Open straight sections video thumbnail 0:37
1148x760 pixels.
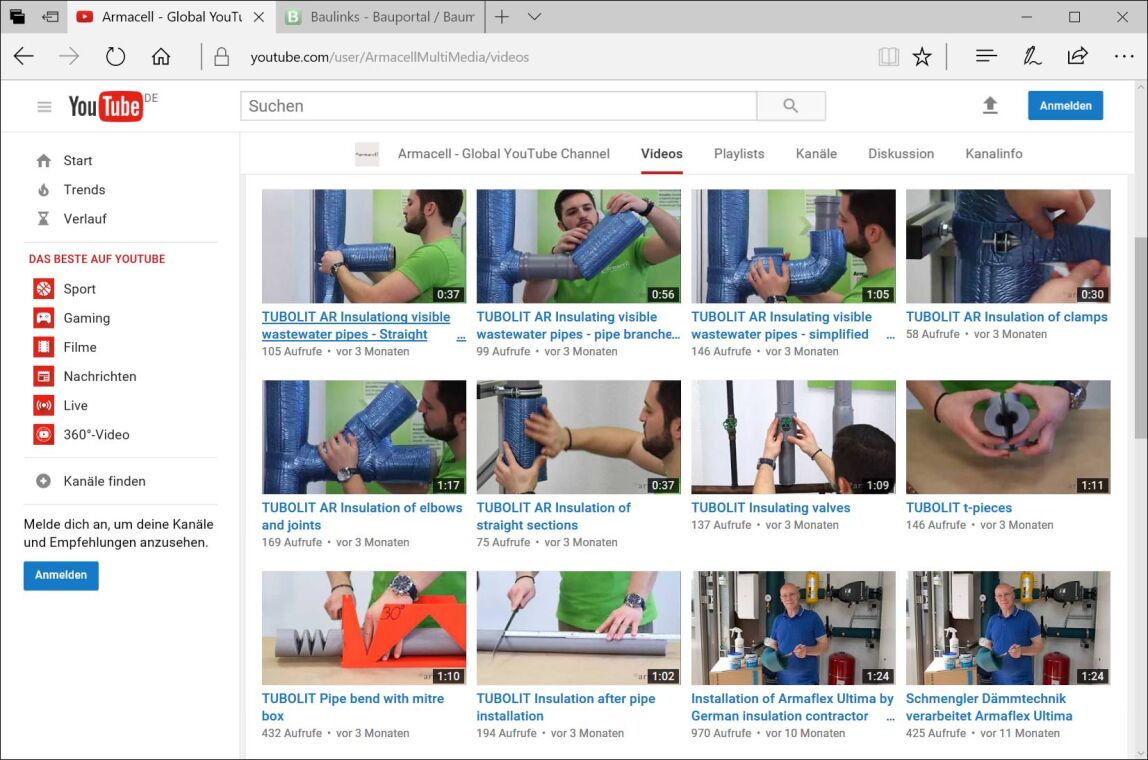(x=578, y=437)
